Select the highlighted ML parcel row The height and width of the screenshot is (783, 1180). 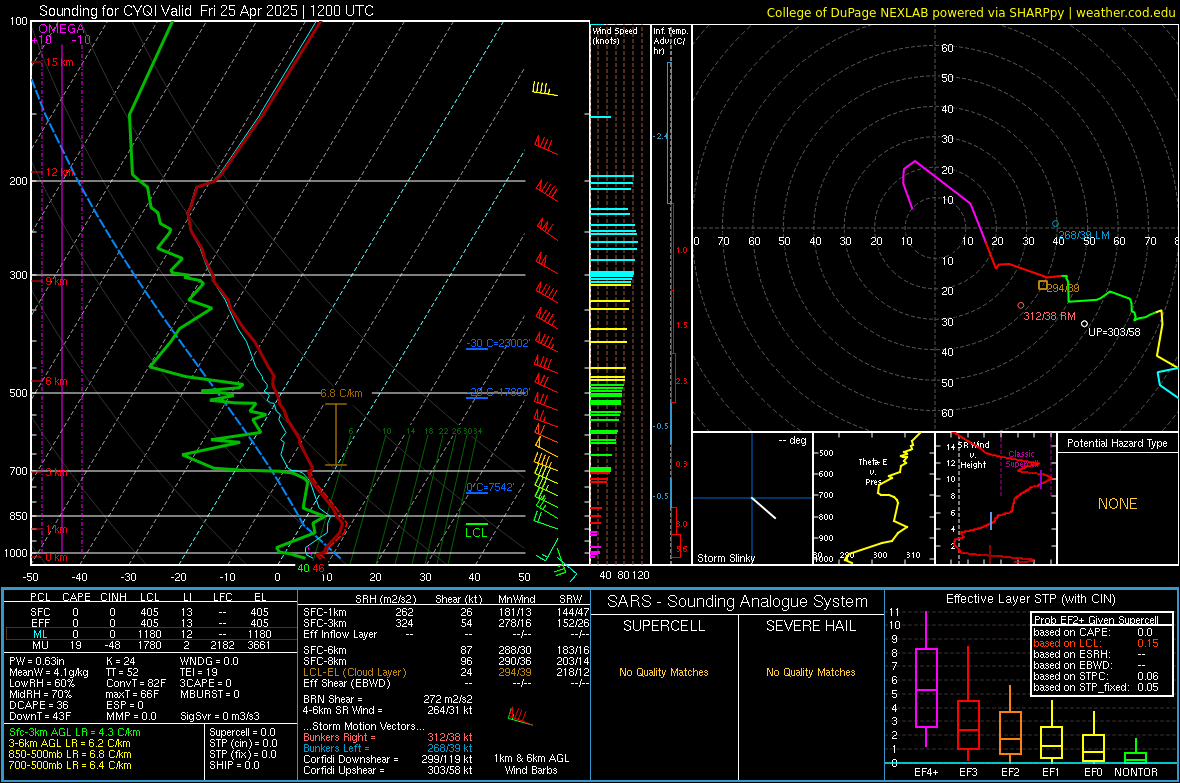coord(151,634)
